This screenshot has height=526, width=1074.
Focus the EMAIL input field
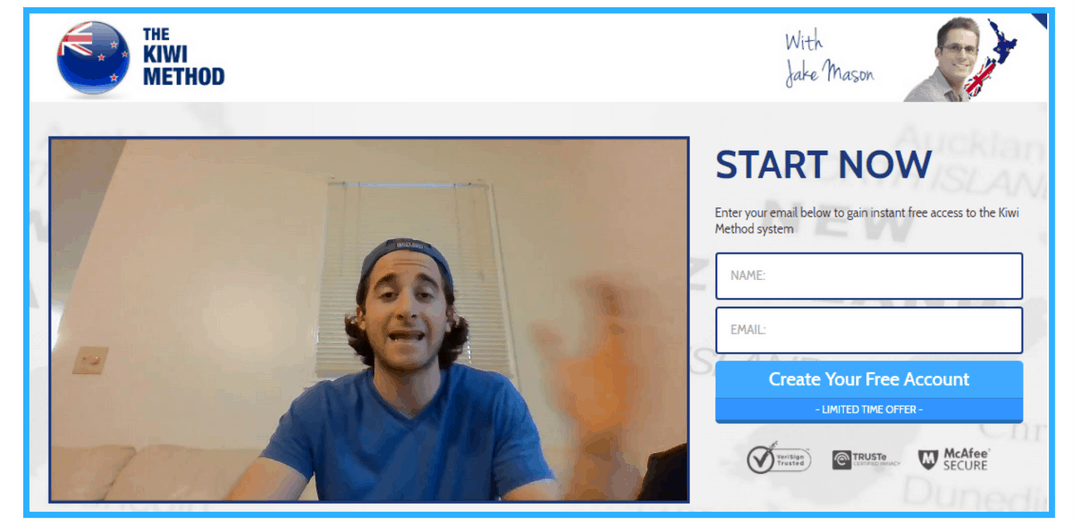pos(869,330)
